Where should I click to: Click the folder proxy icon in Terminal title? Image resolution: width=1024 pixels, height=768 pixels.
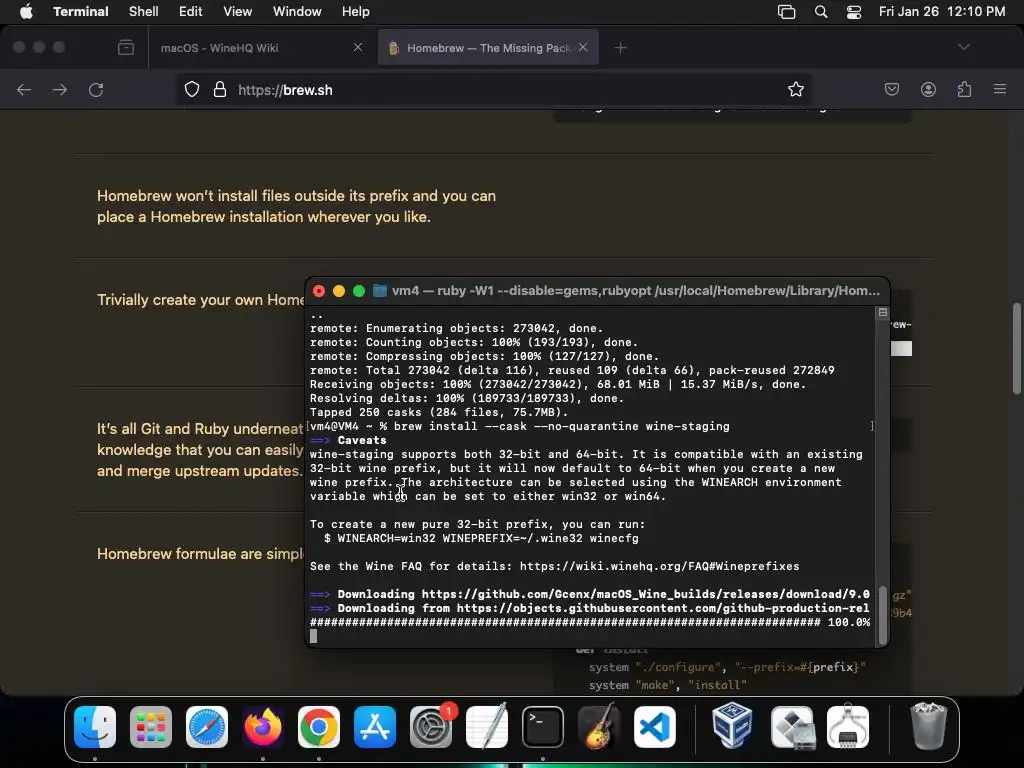point(379,291)
